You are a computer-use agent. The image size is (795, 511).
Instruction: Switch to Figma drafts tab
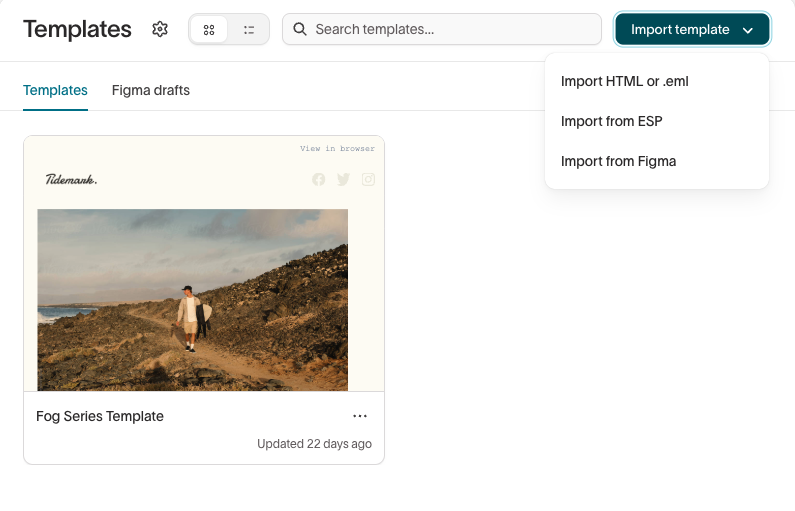[151, 90]
